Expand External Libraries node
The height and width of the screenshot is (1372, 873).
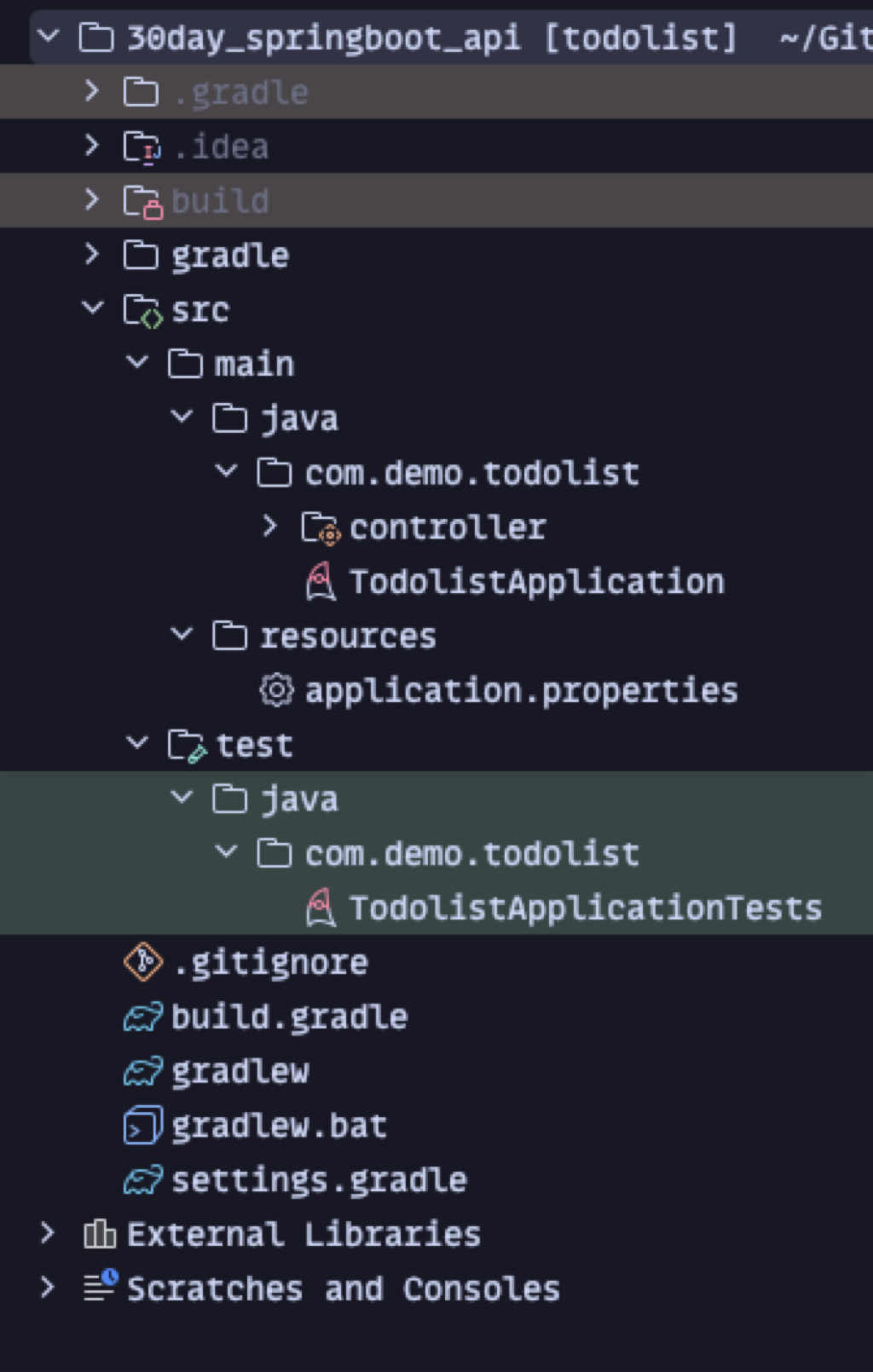pyautogui.click(x=48, y=1233)
